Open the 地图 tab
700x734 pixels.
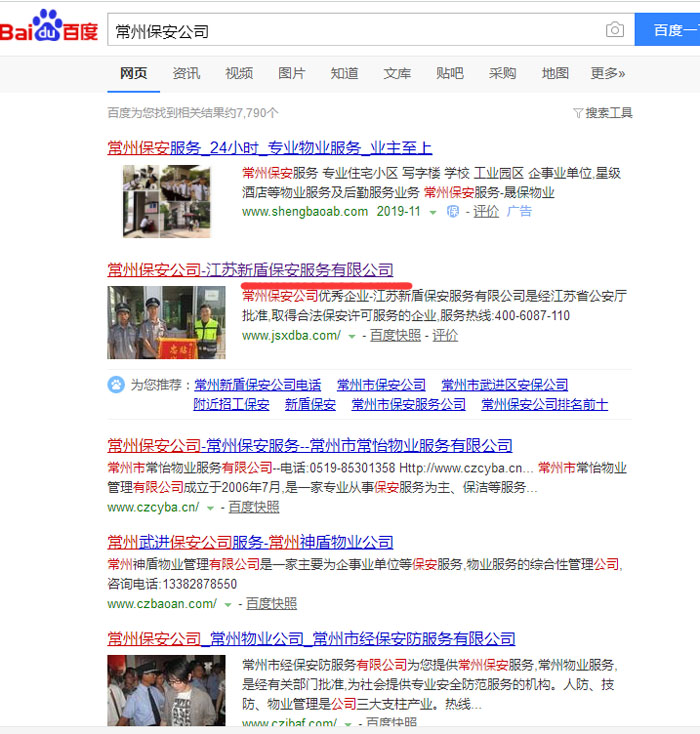coord(555,73)
